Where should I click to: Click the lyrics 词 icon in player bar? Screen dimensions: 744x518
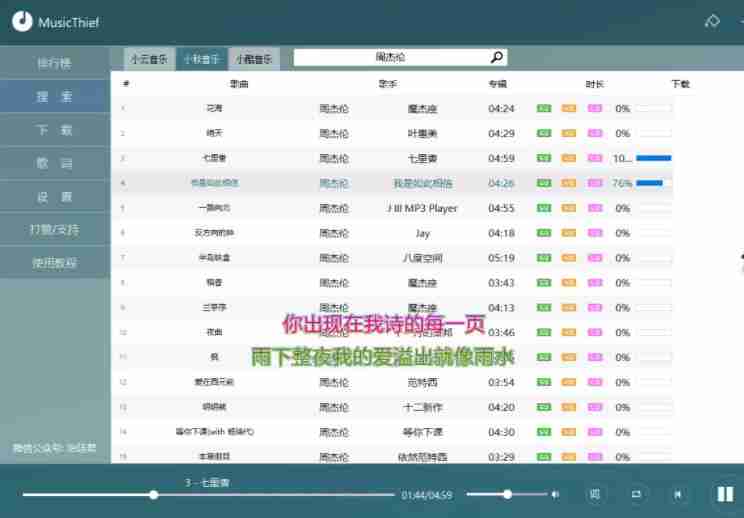(x=595, y=494)
